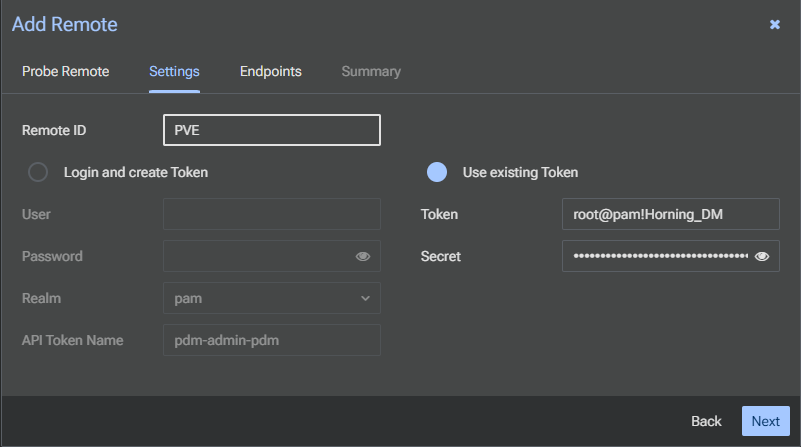Show the Secret with the eye icon
The width and height of the screenshot is (801, 447).
click(762, 256)
